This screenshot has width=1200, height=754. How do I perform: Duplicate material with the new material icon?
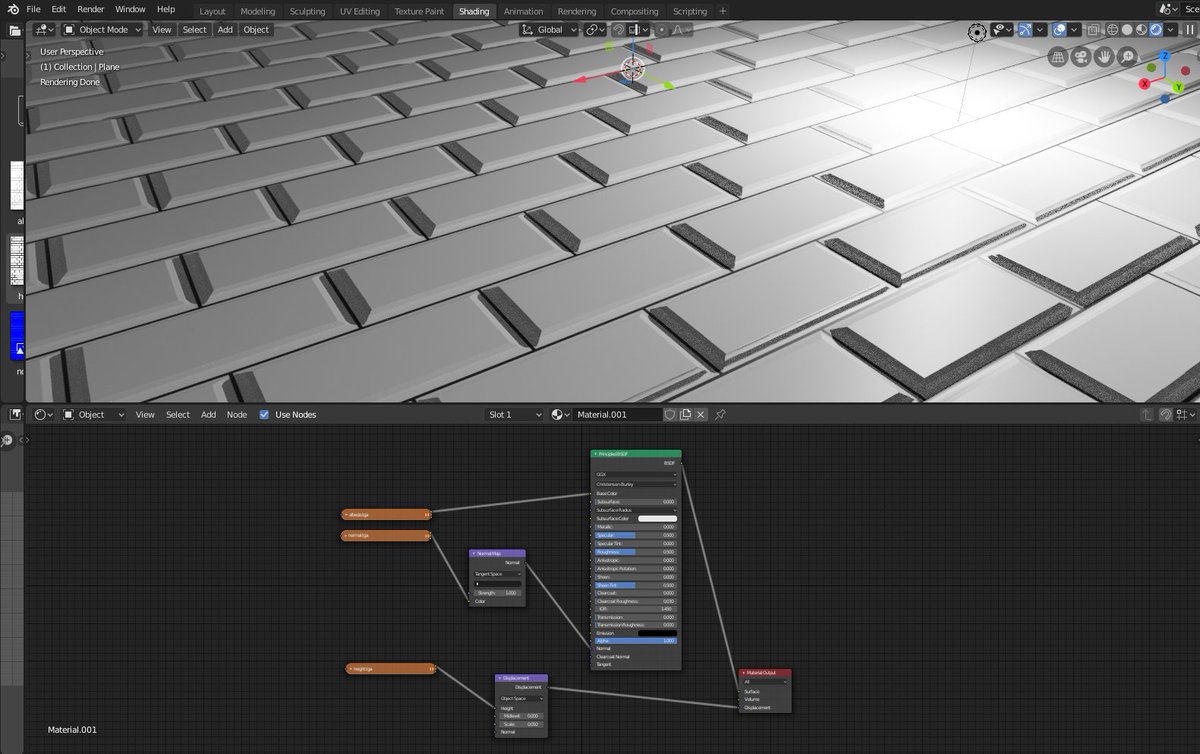click(686, 414)
